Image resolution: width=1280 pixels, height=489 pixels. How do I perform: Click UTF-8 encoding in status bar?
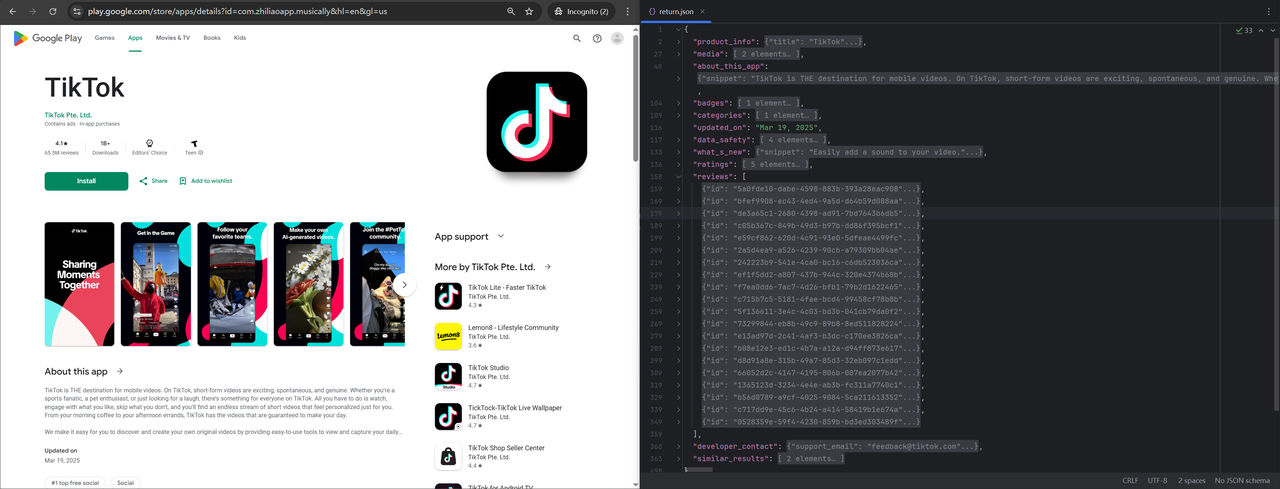(x=1157, y=481)
